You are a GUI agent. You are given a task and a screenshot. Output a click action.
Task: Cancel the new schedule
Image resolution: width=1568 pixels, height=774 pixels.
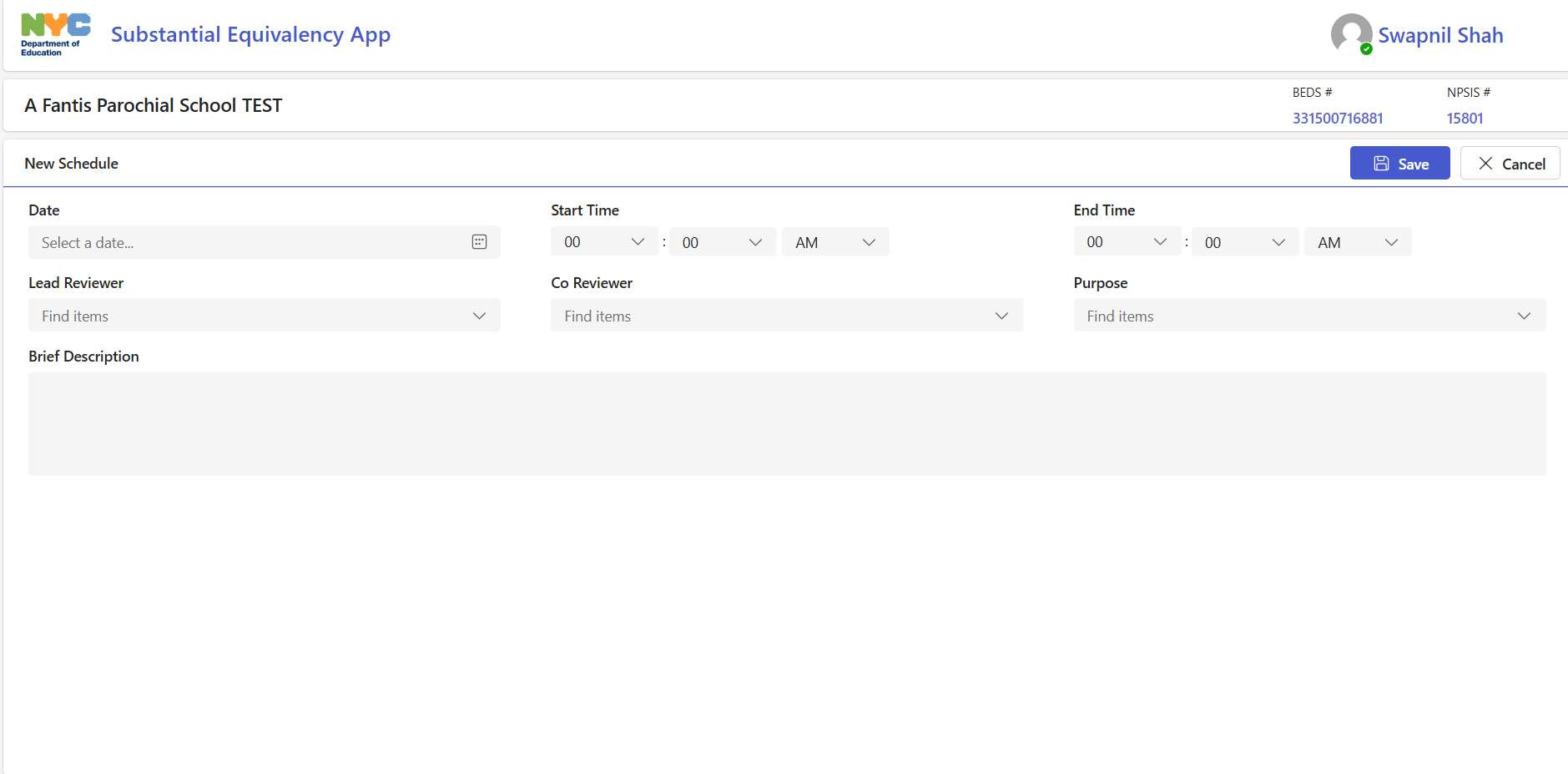pyautogui.click(x=1510, y=164)
